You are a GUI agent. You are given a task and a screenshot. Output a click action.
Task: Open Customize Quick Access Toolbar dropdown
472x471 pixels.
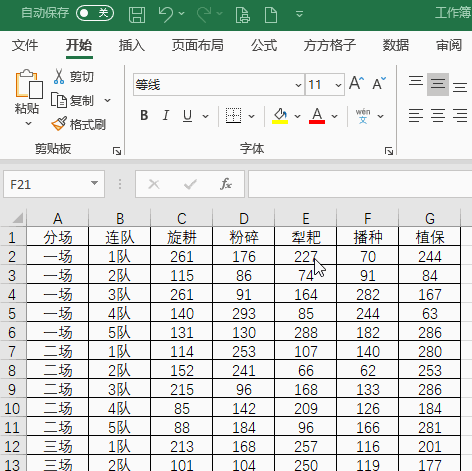click(299, 14)
